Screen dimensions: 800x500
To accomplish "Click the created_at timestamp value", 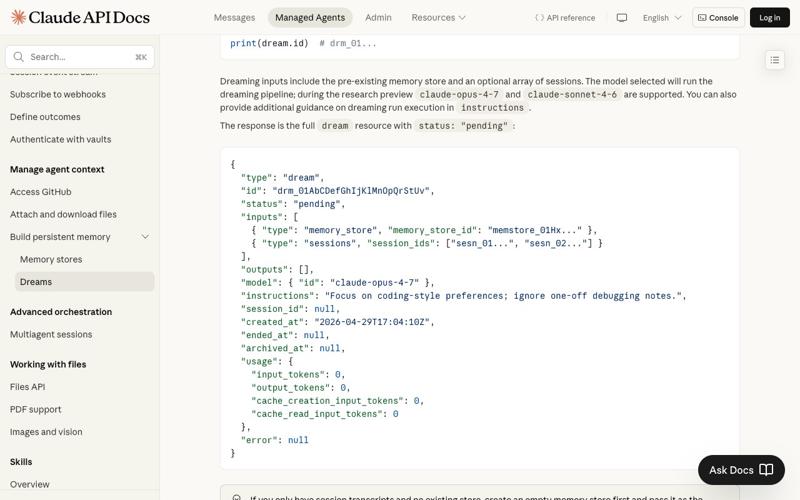I will (371, 322).
